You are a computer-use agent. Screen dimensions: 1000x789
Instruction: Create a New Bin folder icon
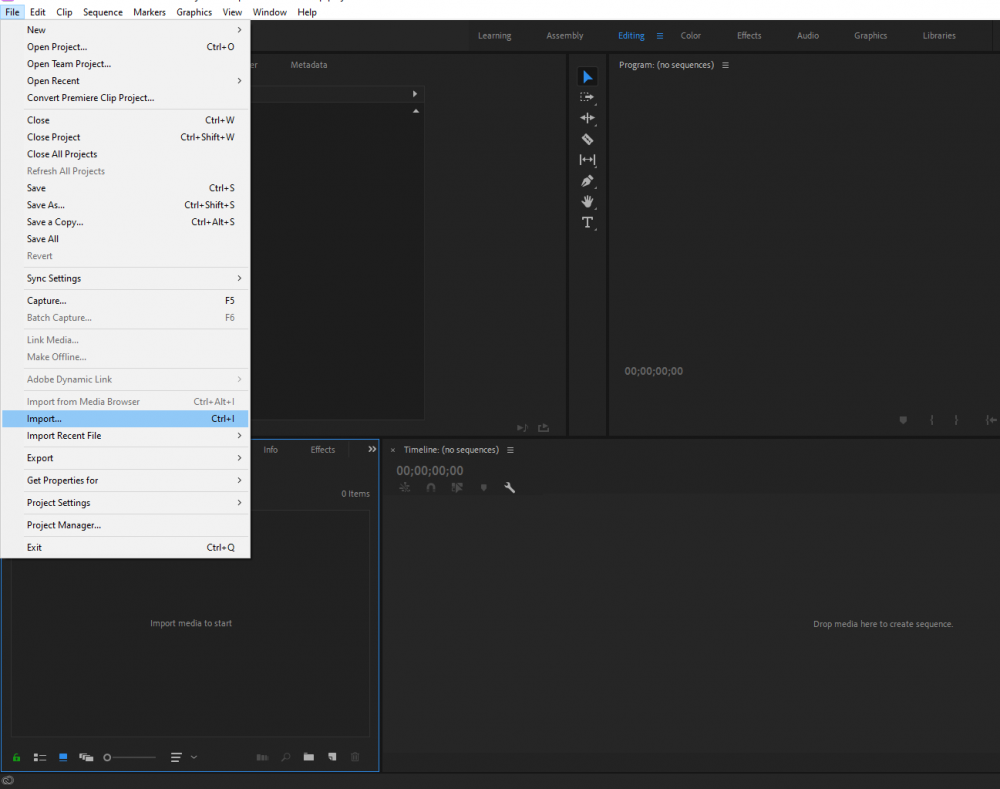click(x=309, y=757)
